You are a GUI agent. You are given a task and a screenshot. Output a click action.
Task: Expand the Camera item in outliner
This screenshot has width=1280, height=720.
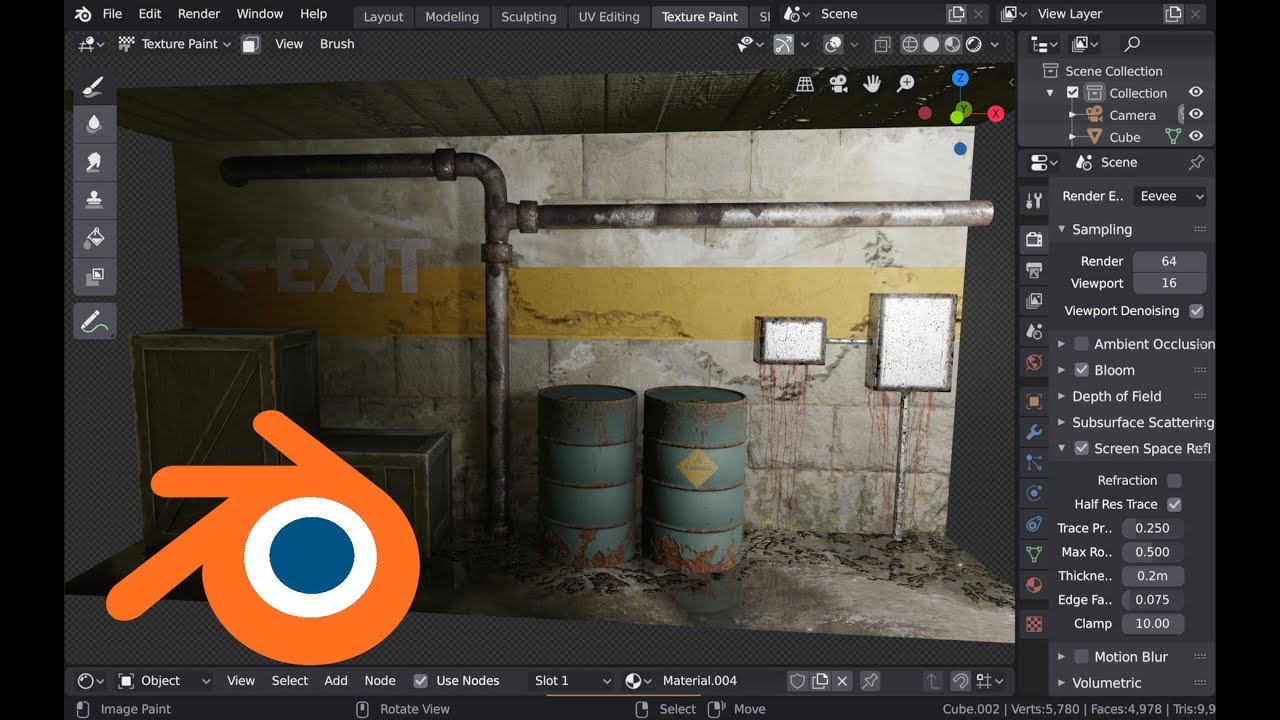[x=1073, y=115]
